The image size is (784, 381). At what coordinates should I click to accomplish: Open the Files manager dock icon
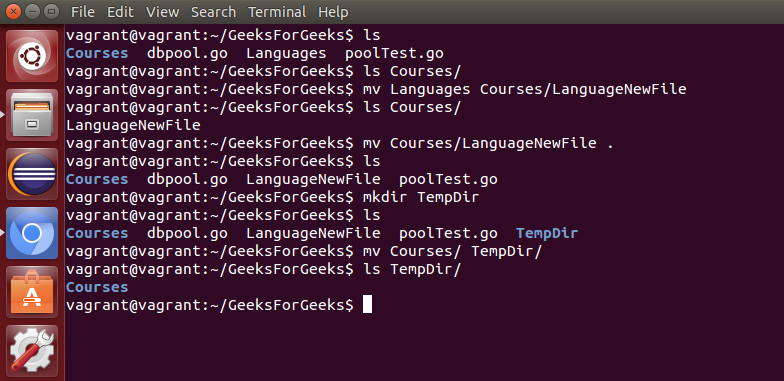tap(32, 115)
